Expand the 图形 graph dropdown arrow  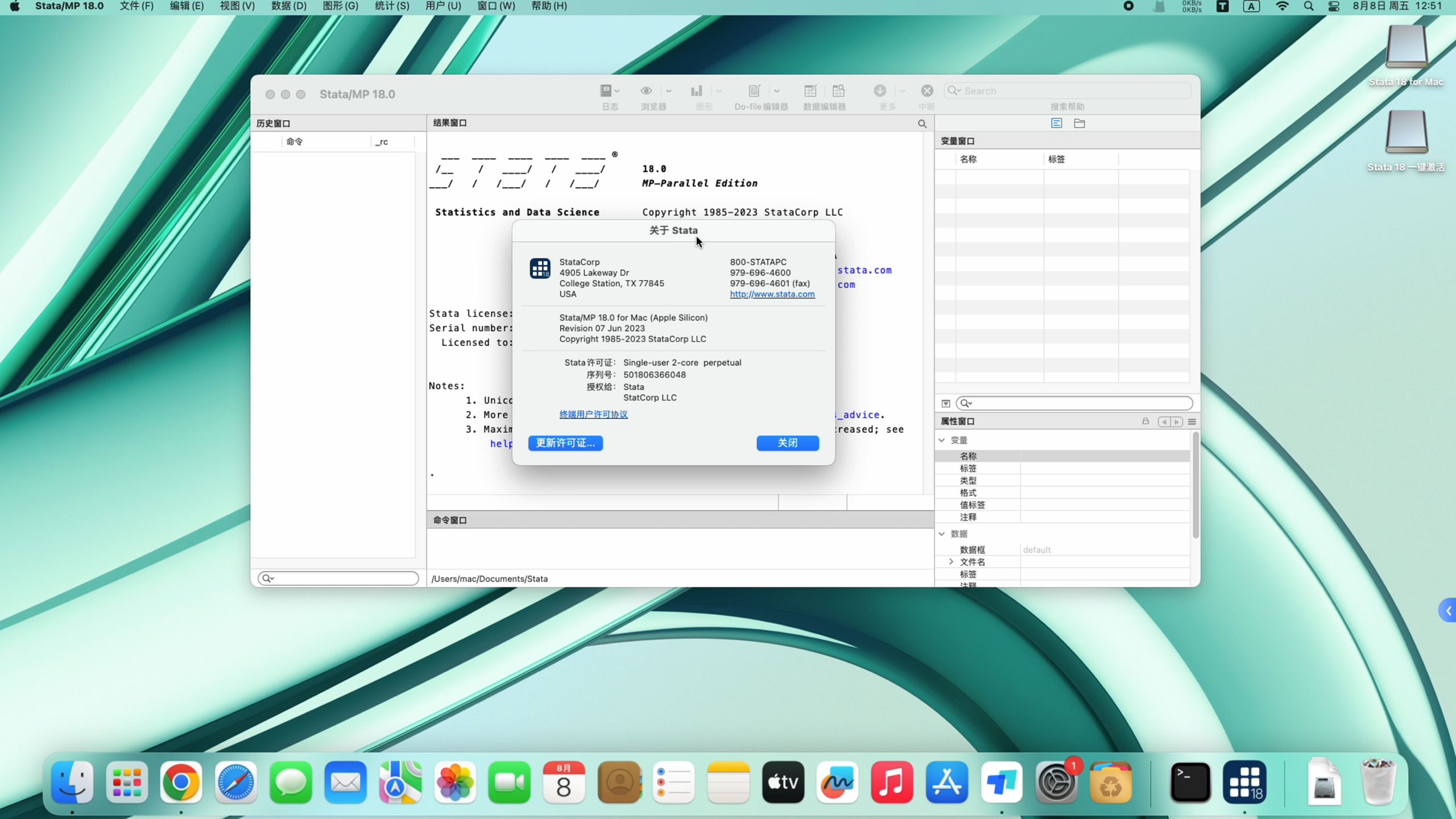pos(719,91)
